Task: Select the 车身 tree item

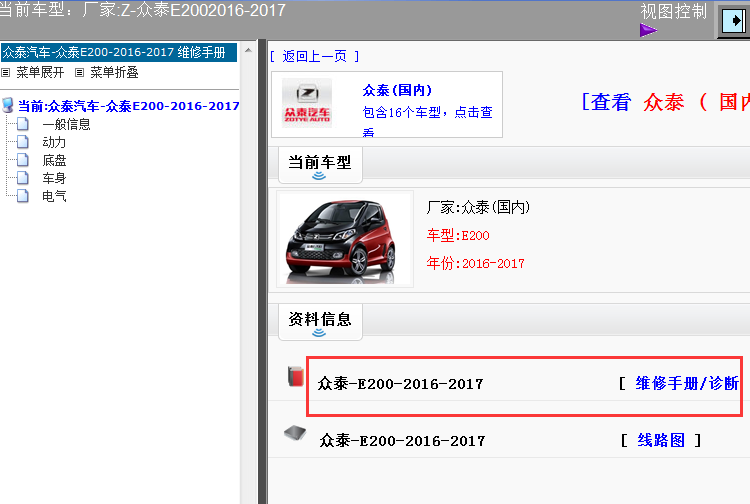Action: pos(54,178)
